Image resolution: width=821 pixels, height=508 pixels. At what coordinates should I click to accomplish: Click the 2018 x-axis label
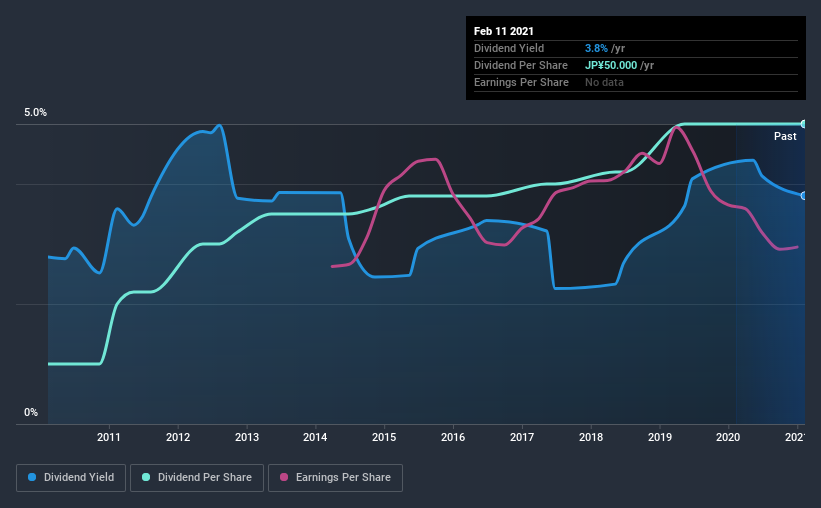click(591, 437)
